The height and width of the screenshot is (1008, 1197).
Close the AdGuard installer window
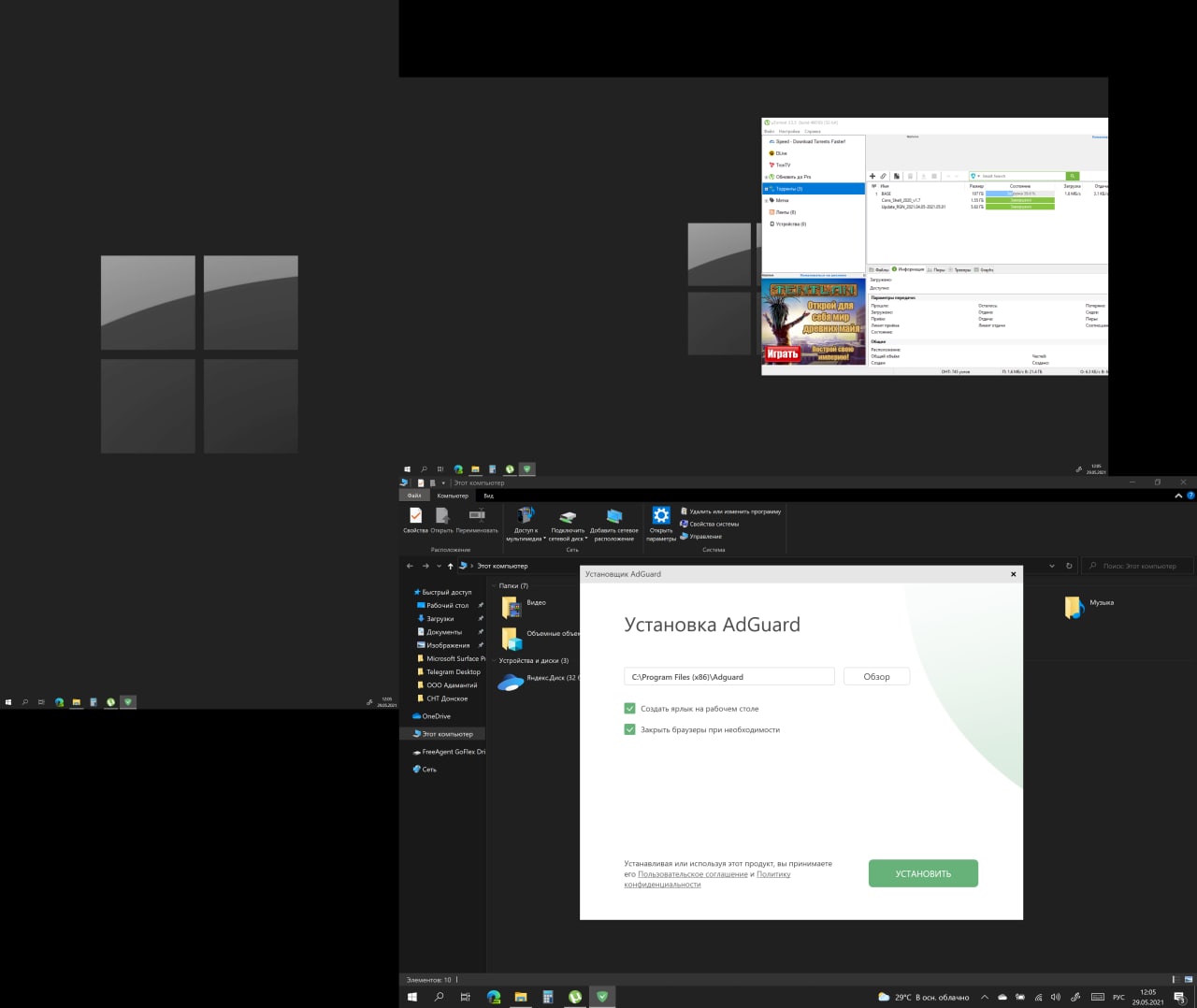point(1013,574)
